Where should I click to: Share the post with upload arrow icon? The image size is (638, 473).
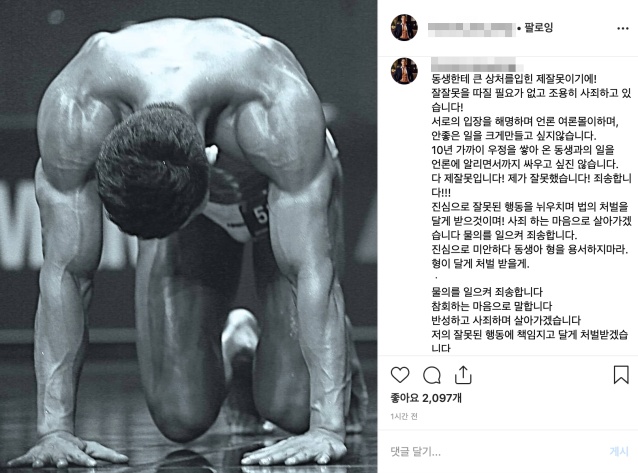463,375
